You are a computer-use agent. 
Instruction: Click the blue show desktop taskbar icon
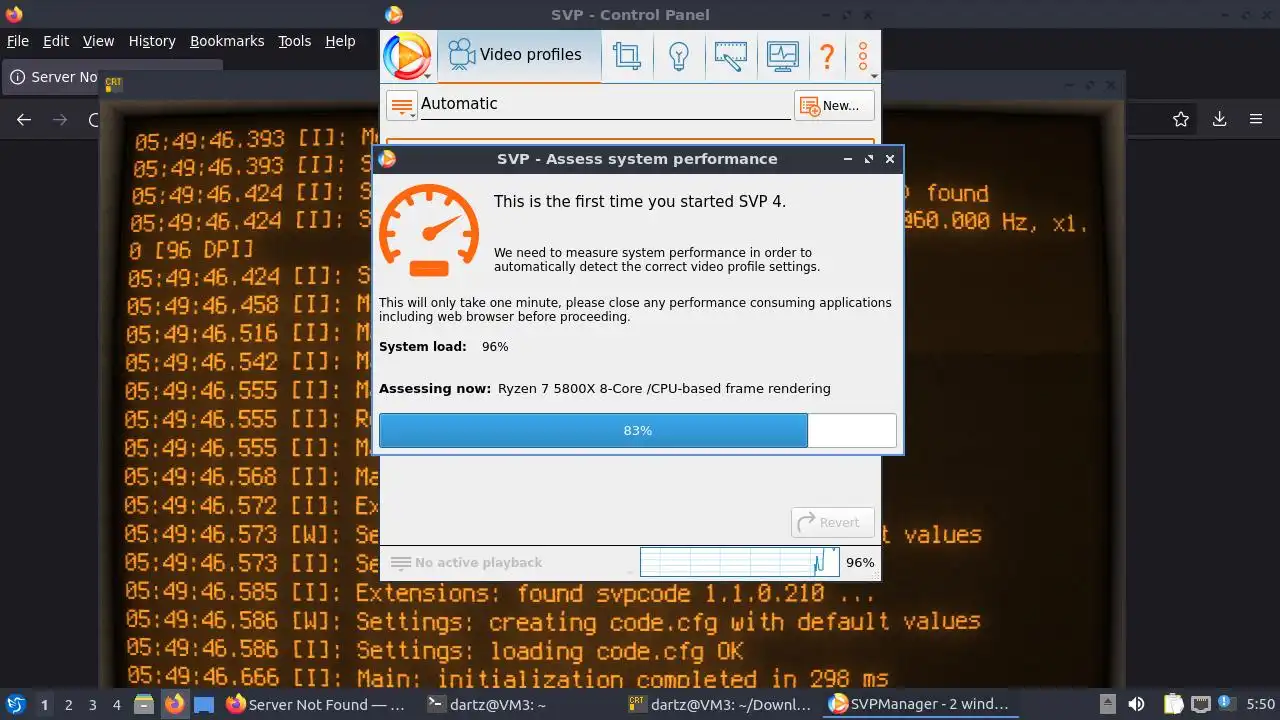point(204,704)
